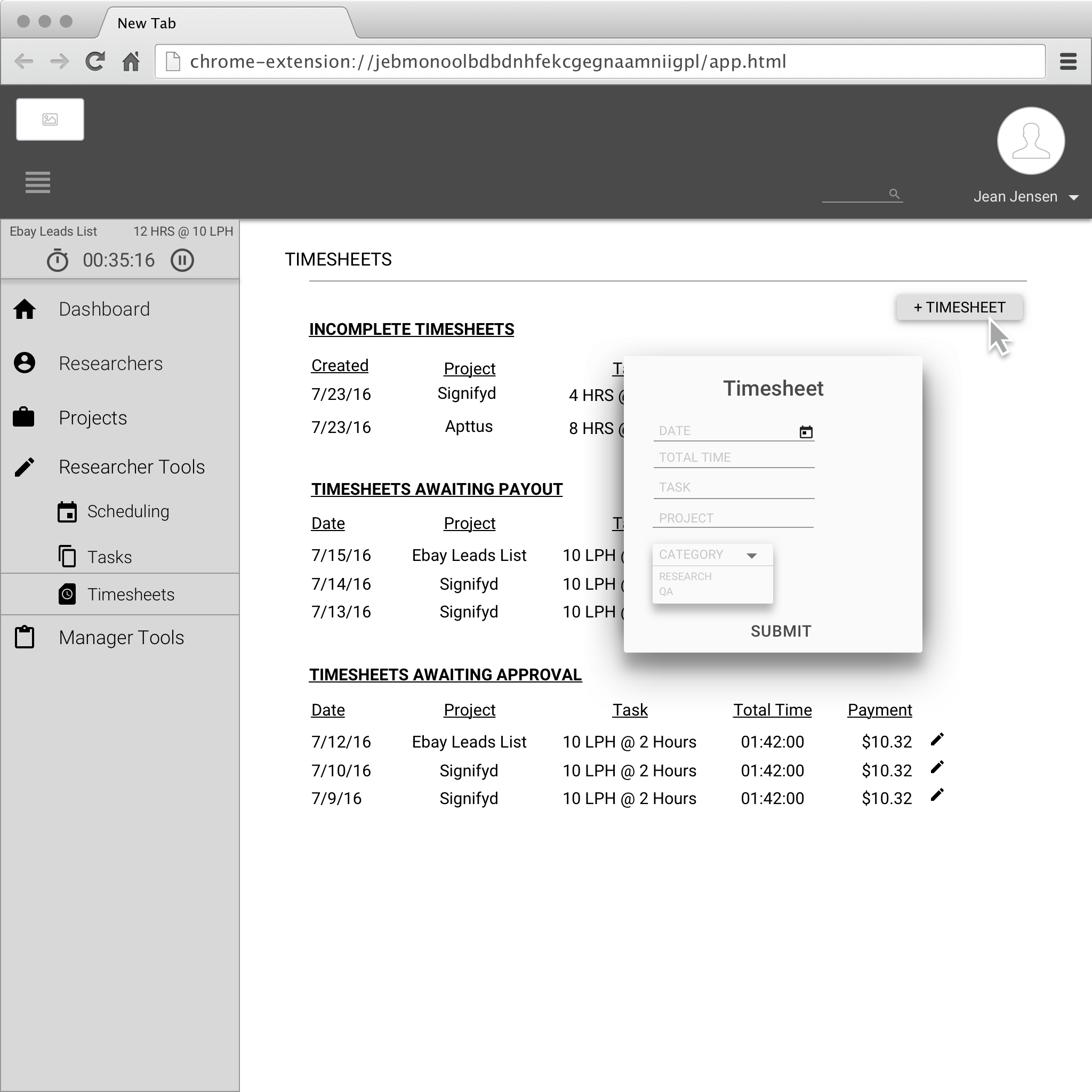Image resolution: width=1092 pixels, height=1092 pixels.
Task: Click the search magnifier icon in the header
Action: [894, 194]
